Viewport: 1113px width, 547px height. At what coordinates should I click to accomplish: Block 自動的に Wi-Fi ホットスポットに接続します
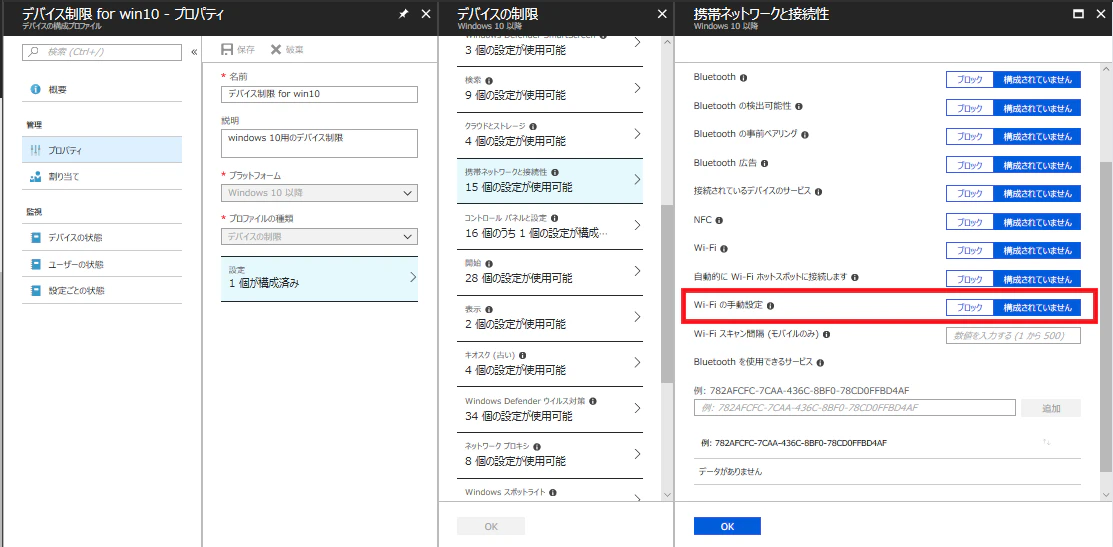970,279
